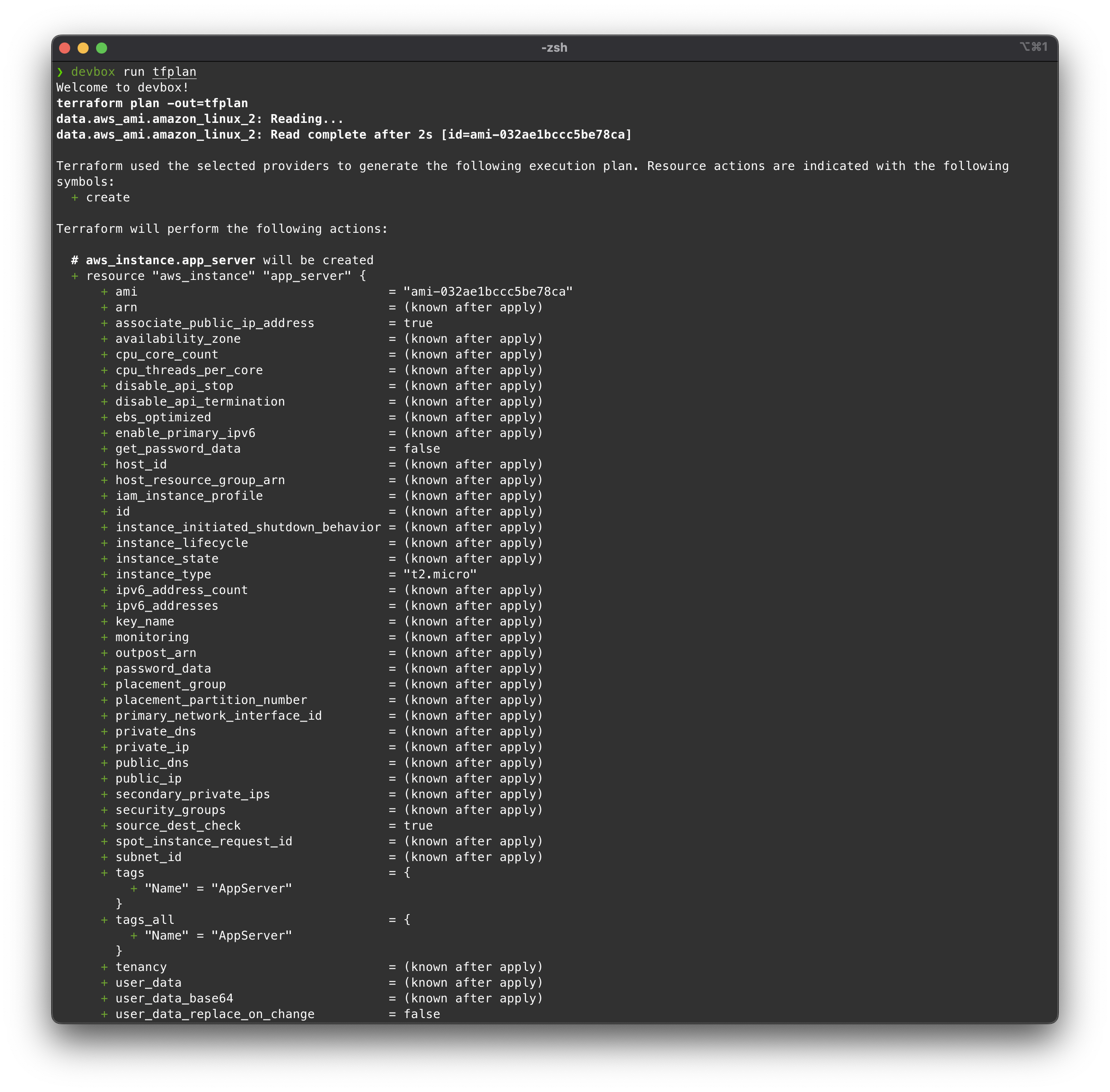Close the terminal window with red button
This screenshot has height=1092, width=1110.
point(65,48)
